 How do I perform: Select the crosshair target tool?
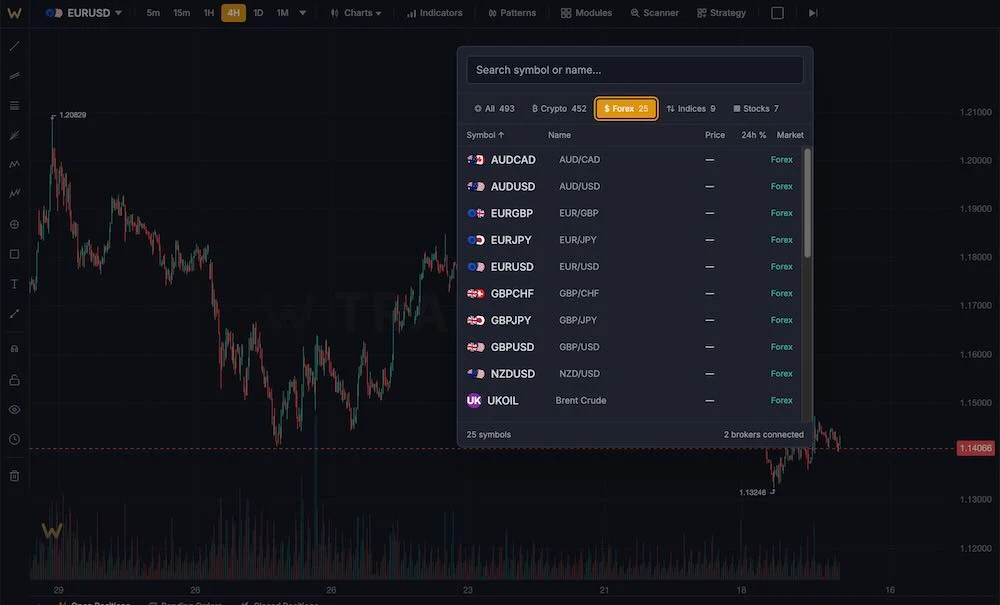point(14,224)
